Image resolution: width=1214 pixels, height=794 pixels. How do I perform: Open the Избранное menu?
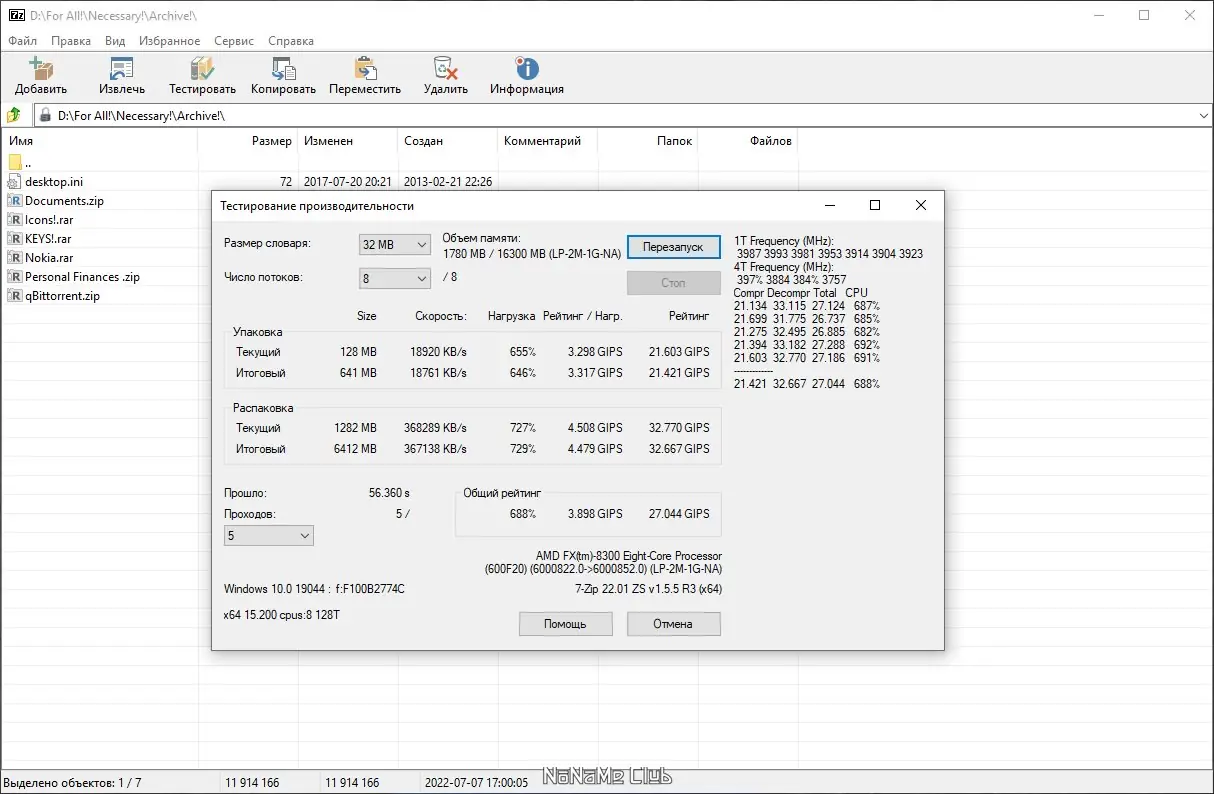click(170, 41)
